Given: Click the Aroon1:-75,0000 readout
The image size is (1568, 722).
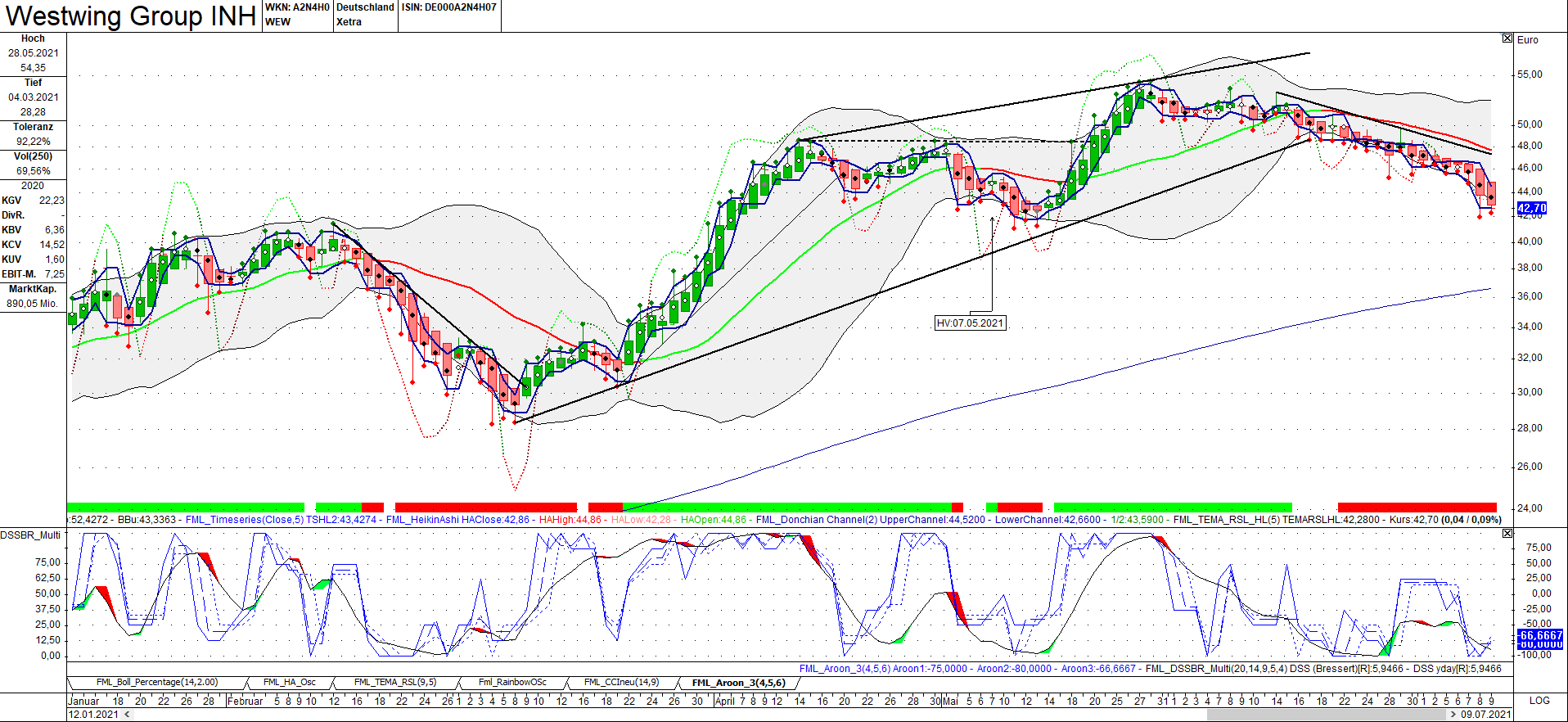Looking at the screenshot, I should coord(930,669).
